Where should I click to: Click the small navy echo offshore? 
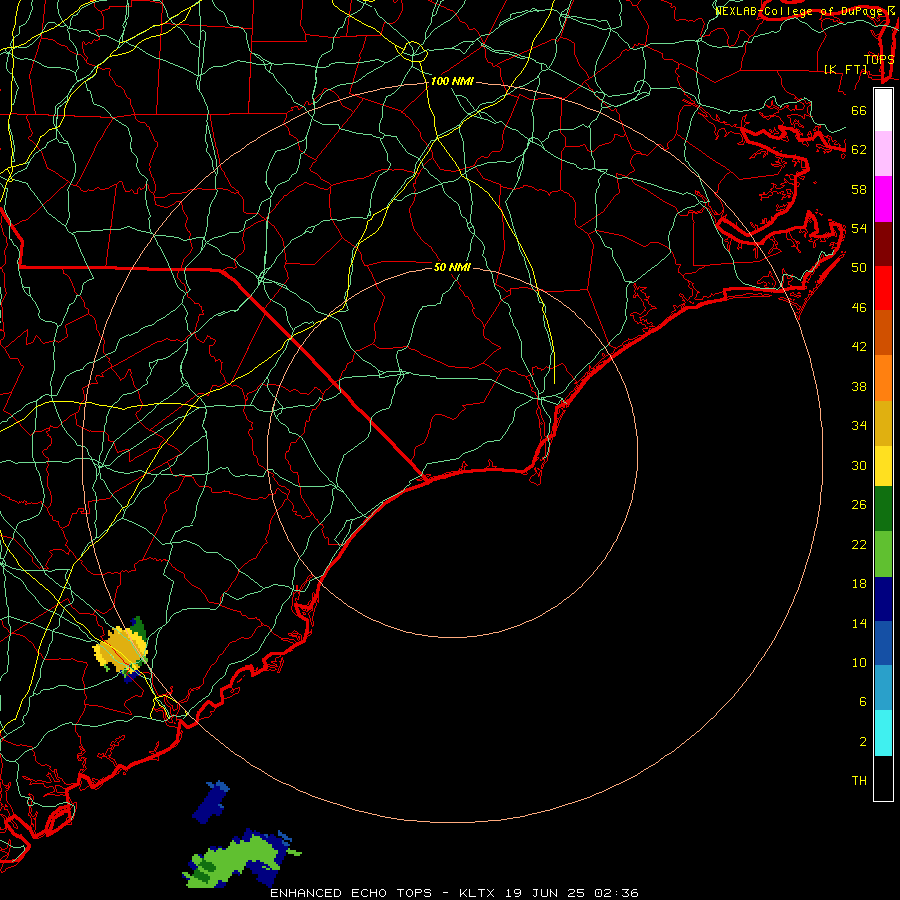[211, 801]
